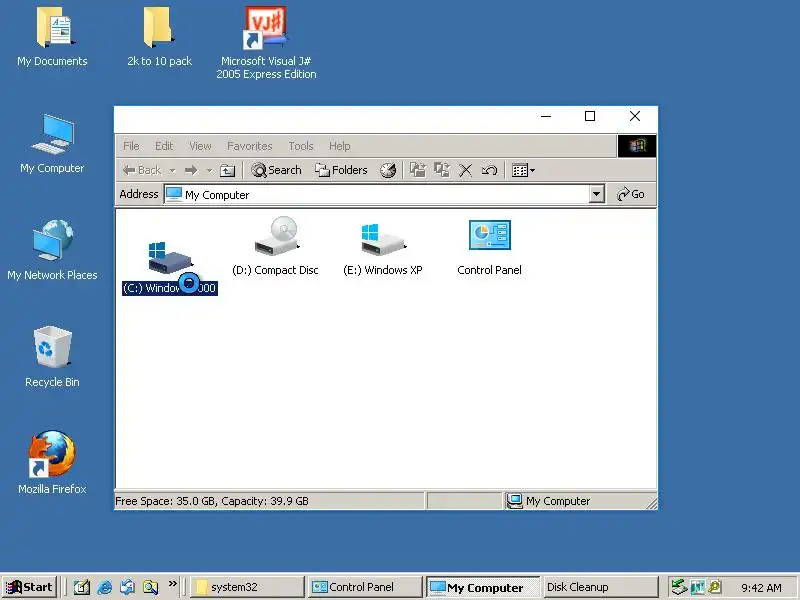Click Outlook Express Quick Launch icon
The height and width of the screenshot is (600, 800).
pos(128,587)
